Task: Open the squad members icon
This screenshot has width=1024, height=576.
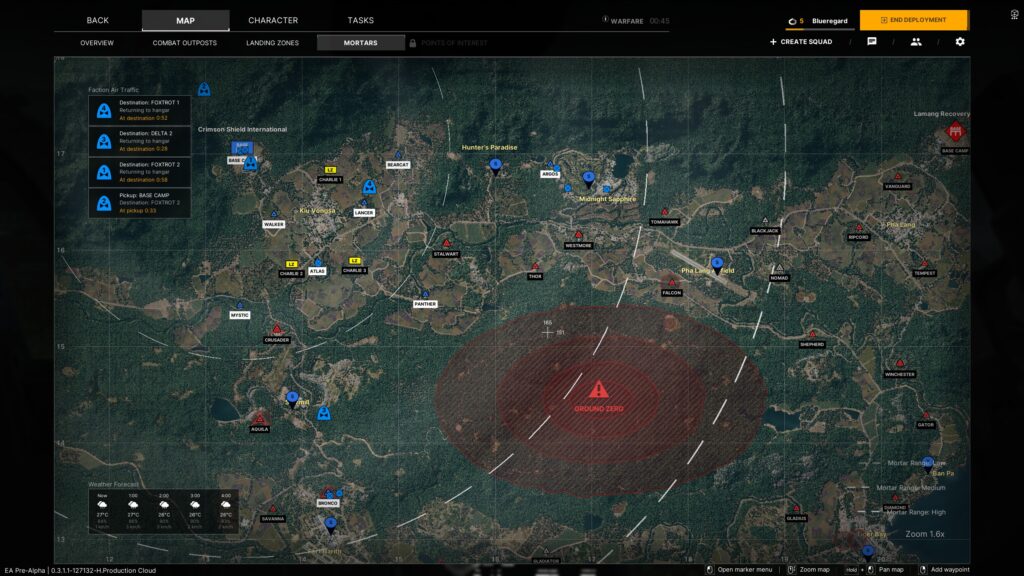Action: 915,42
